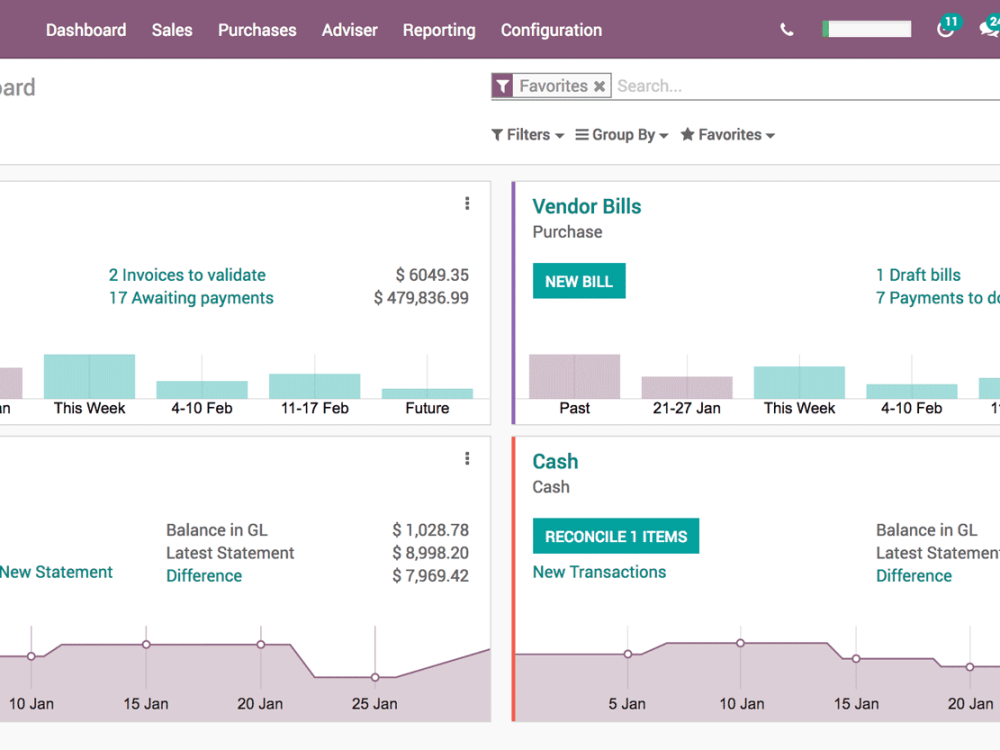1000x750 pixels.
Task: Click the Difference link showing $ 7,969.42
Action: pos(204,576)
